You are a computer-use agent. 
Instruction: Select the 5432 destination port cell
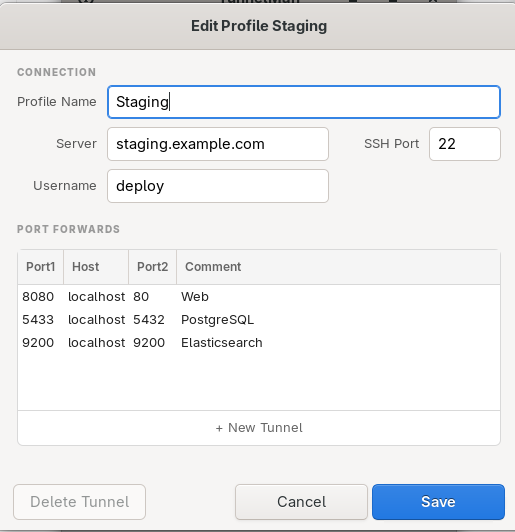149,320
